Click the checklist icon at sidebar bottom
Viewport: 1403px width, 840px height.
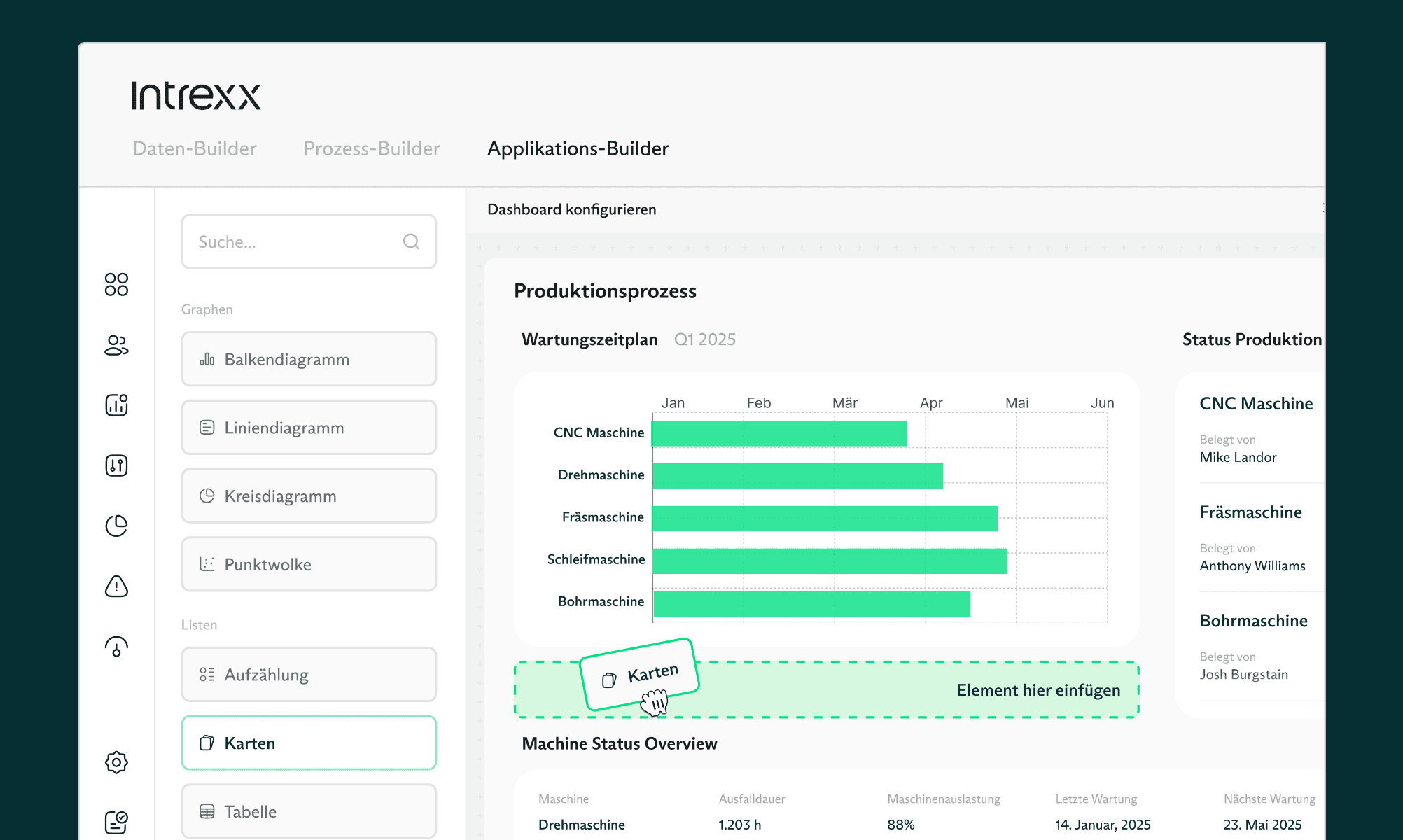click(116, 822)
